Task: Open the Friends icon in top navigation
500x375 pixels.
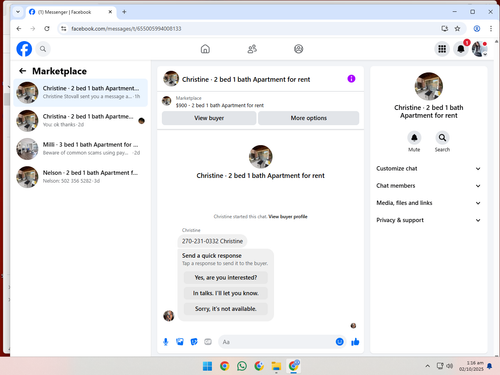Action: pyautogui.click(x=252, y=49)
